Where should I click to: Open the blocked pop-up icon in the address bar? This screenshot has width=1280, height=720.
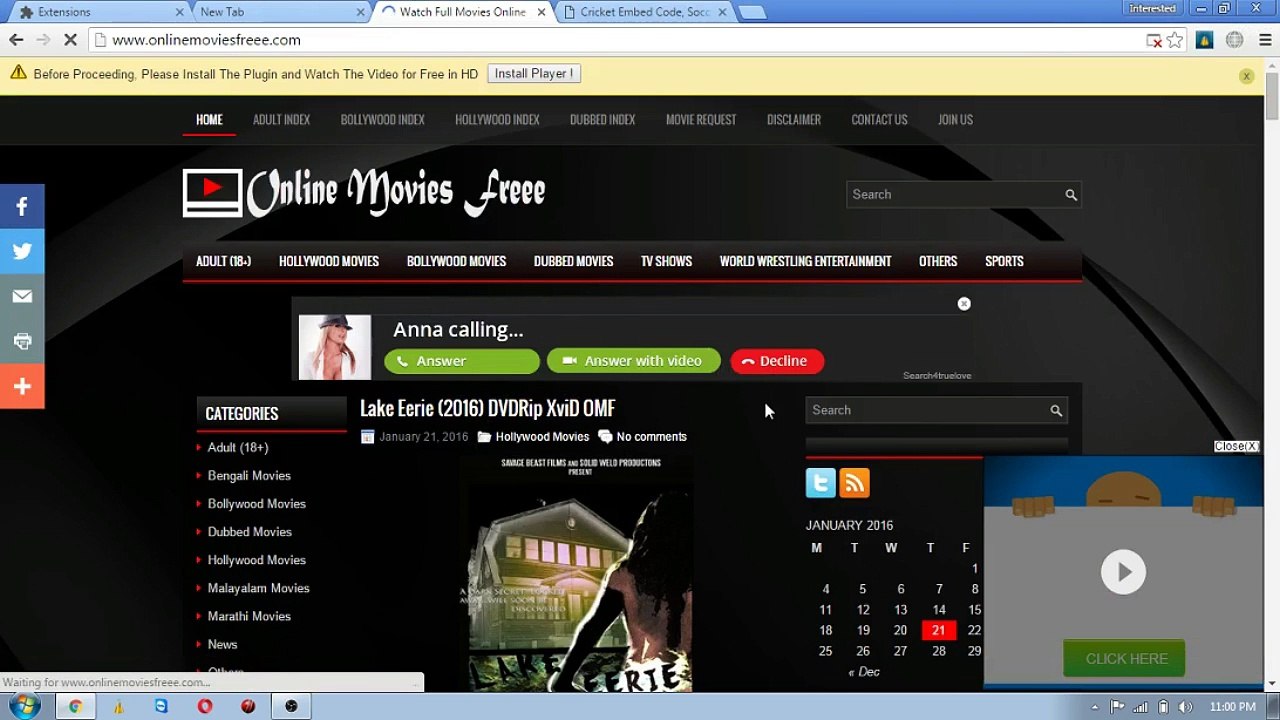tap(1154, 41)
